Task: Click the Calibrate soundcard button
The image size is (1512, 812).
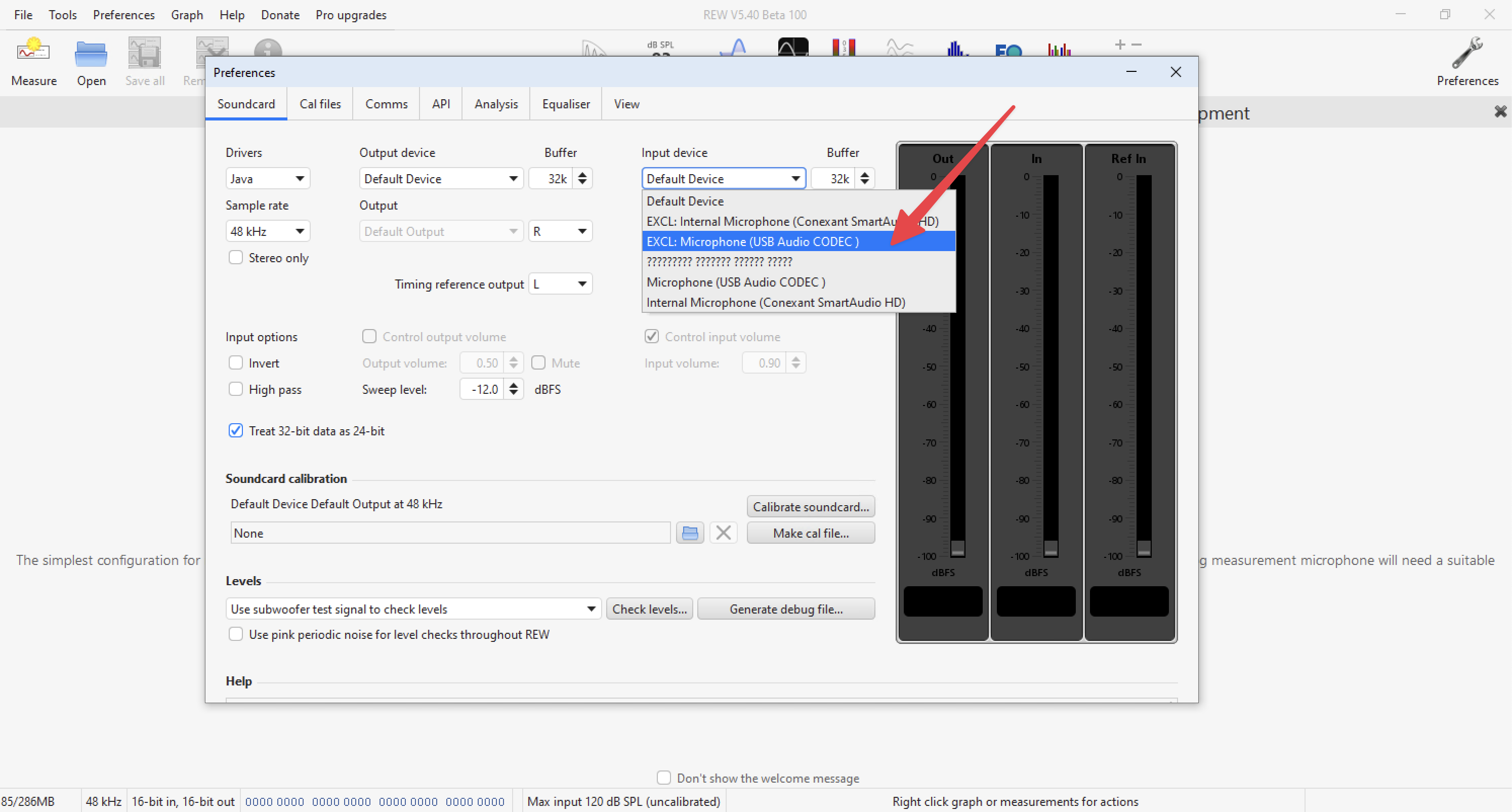Action: (x=811, y=507)
